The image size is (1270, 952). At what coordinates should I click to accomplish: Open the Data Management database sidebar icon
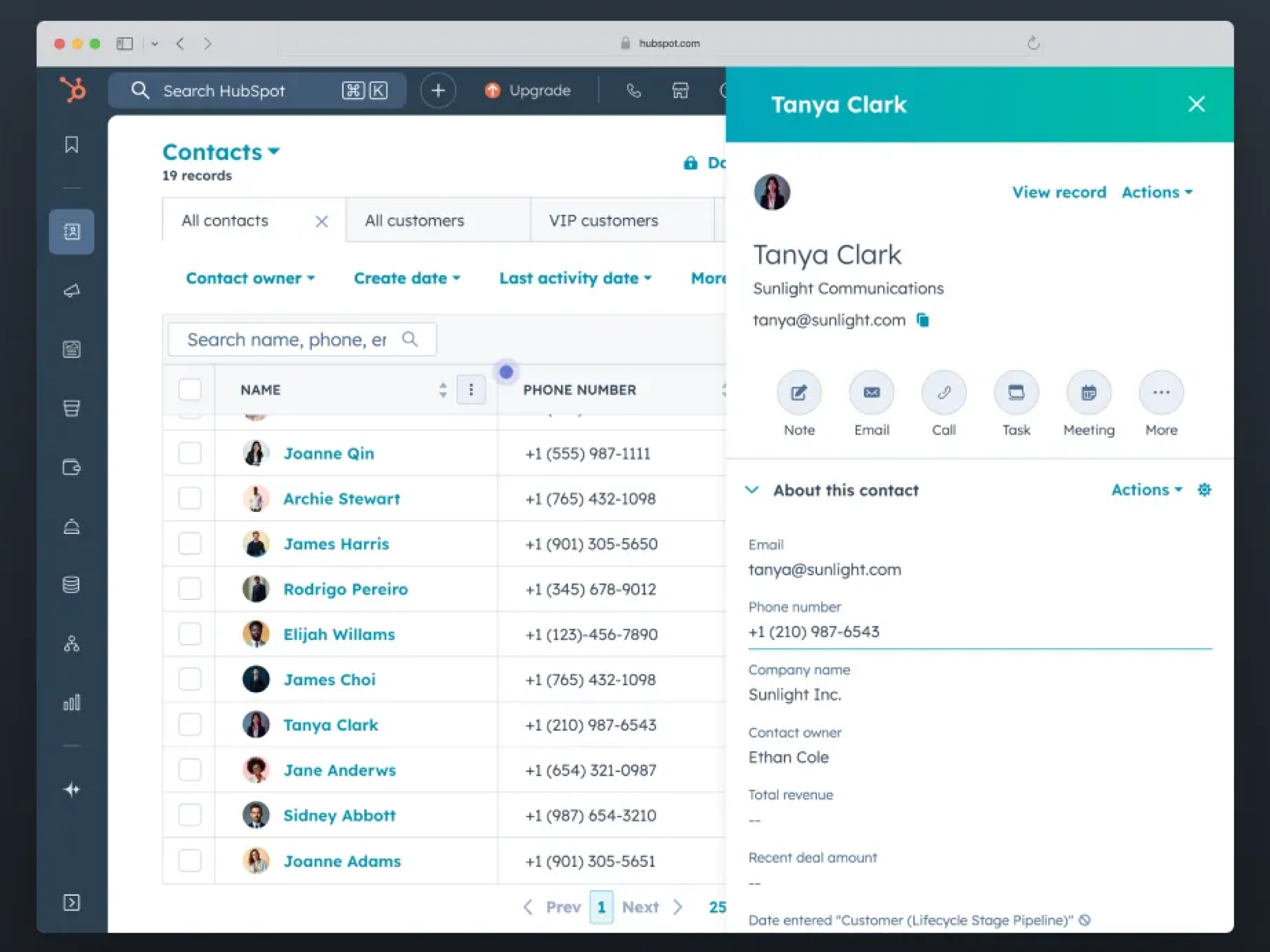[72, 585]
